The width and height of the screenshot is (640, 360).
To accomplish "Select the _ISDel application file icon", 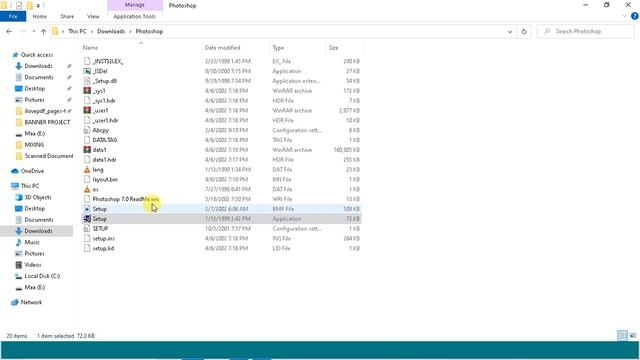I will pos(87,71).
